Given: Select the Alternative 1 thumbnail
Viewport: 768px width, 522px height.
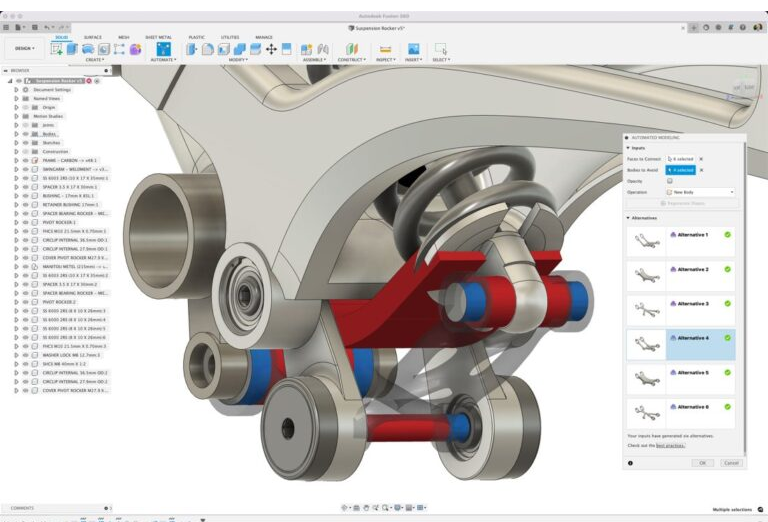Looking at the screenshot, I should (646, 241).
